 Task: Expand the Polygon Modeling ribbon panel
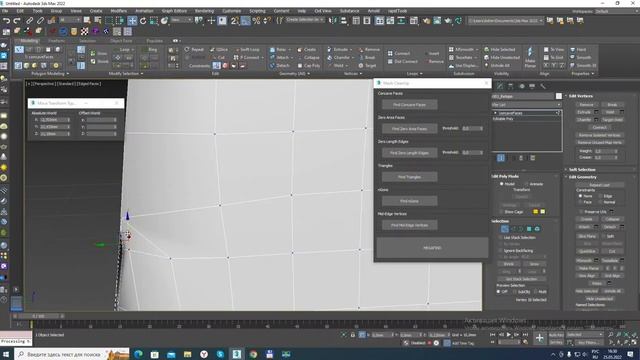click(x=51, y=73)
